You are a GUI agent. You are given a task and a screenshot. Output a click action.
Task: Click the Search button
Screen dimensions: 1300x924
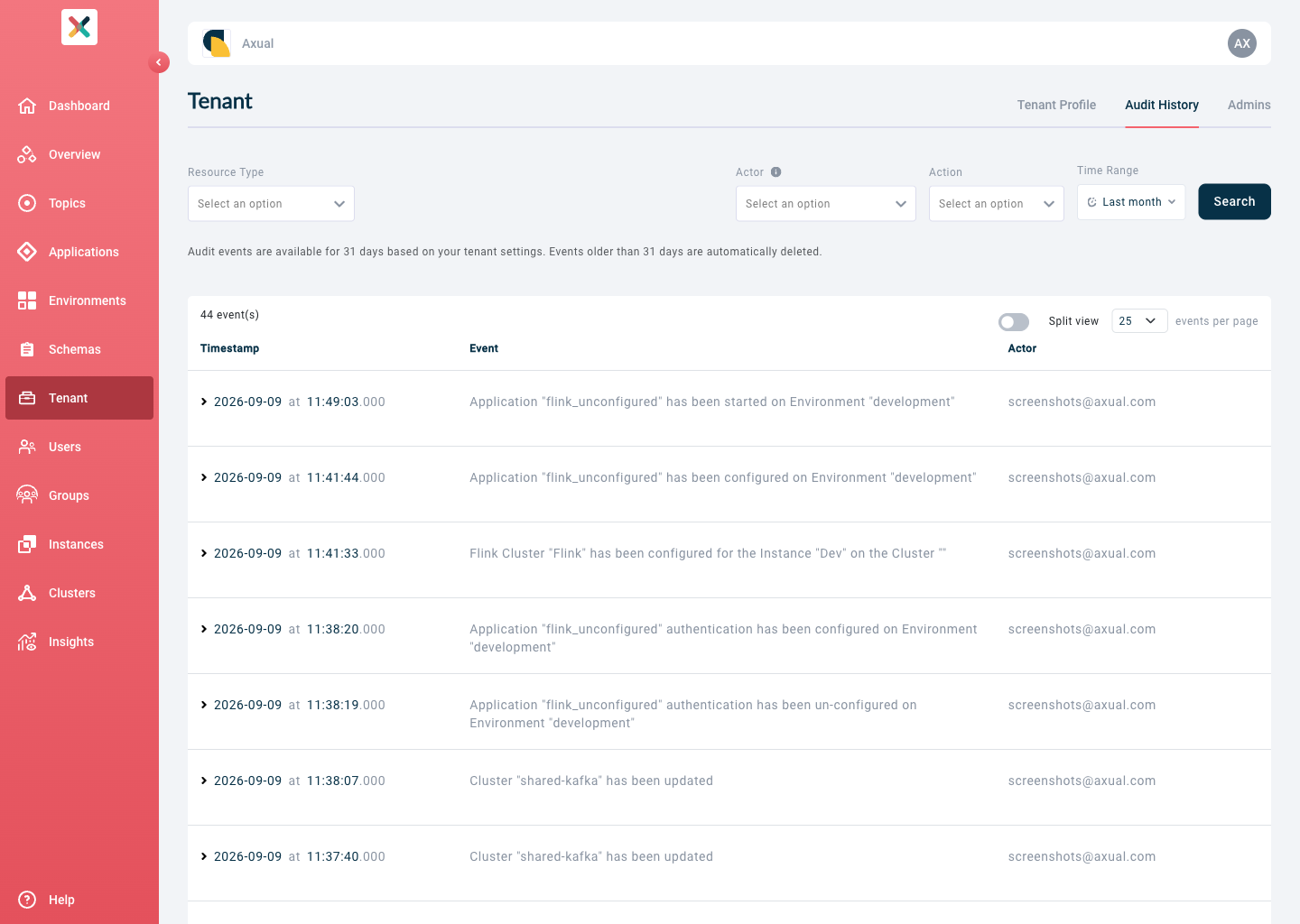click(x=1234, y=201)
